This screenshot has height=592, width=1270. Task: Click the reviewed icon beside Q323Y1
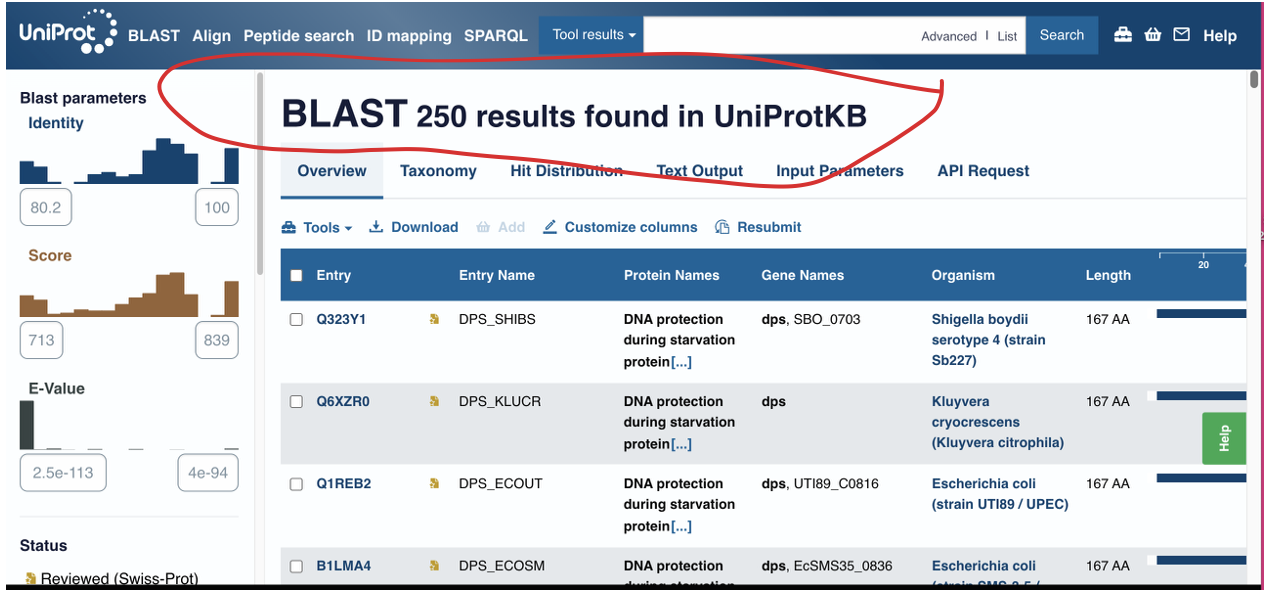click(434, 319)
